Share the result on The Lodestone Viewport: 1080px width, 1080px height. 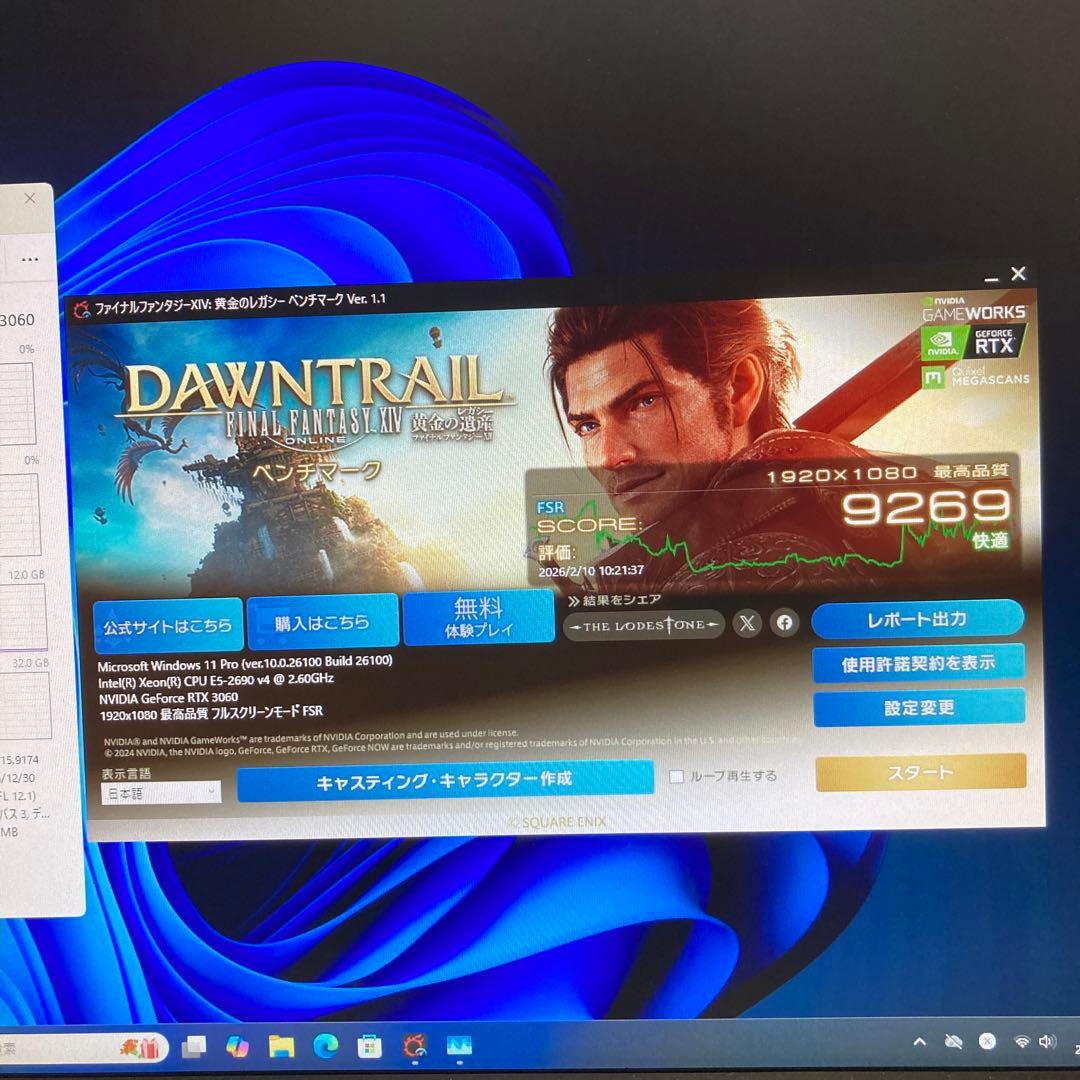tap(643, 624)
